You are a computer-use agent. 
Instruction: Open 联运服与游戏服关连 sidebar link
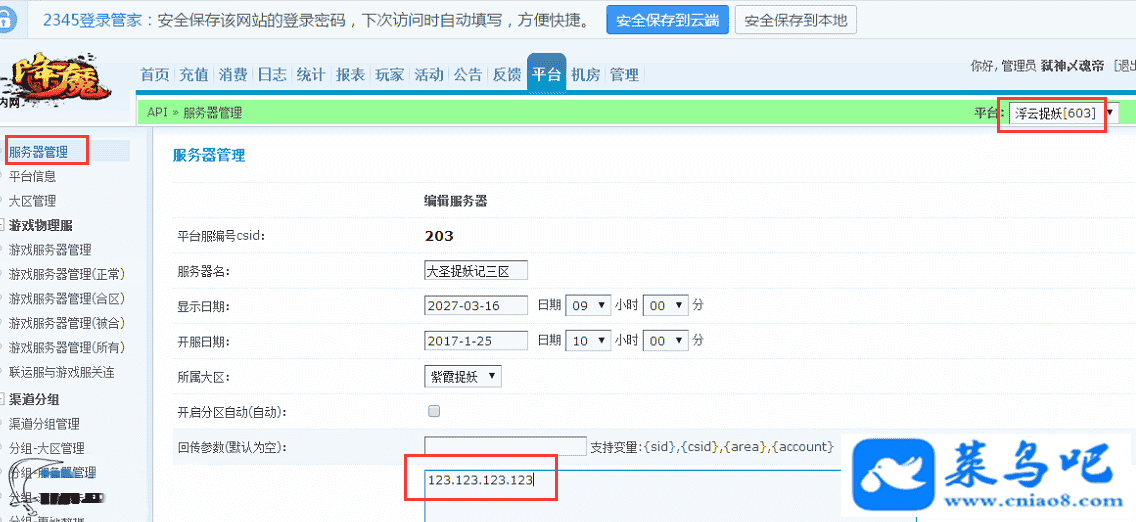pyautogui.click(x=61, y=372)
